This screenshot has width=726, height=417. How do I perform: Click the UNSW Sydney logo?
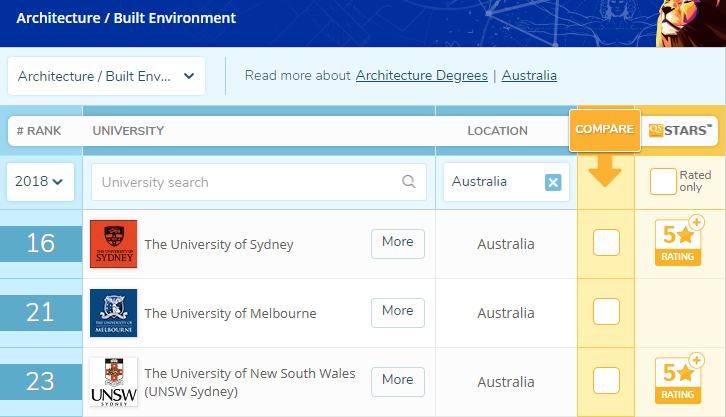point(113,381)
